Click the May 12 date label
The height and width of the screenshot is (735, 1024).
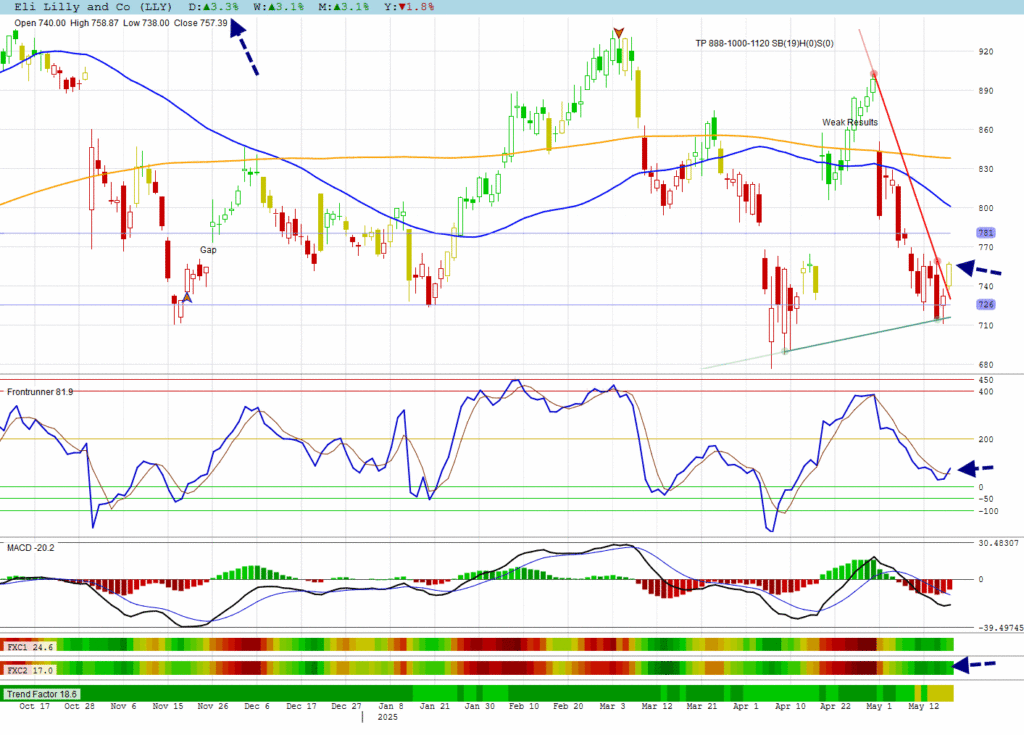(924, 706)
